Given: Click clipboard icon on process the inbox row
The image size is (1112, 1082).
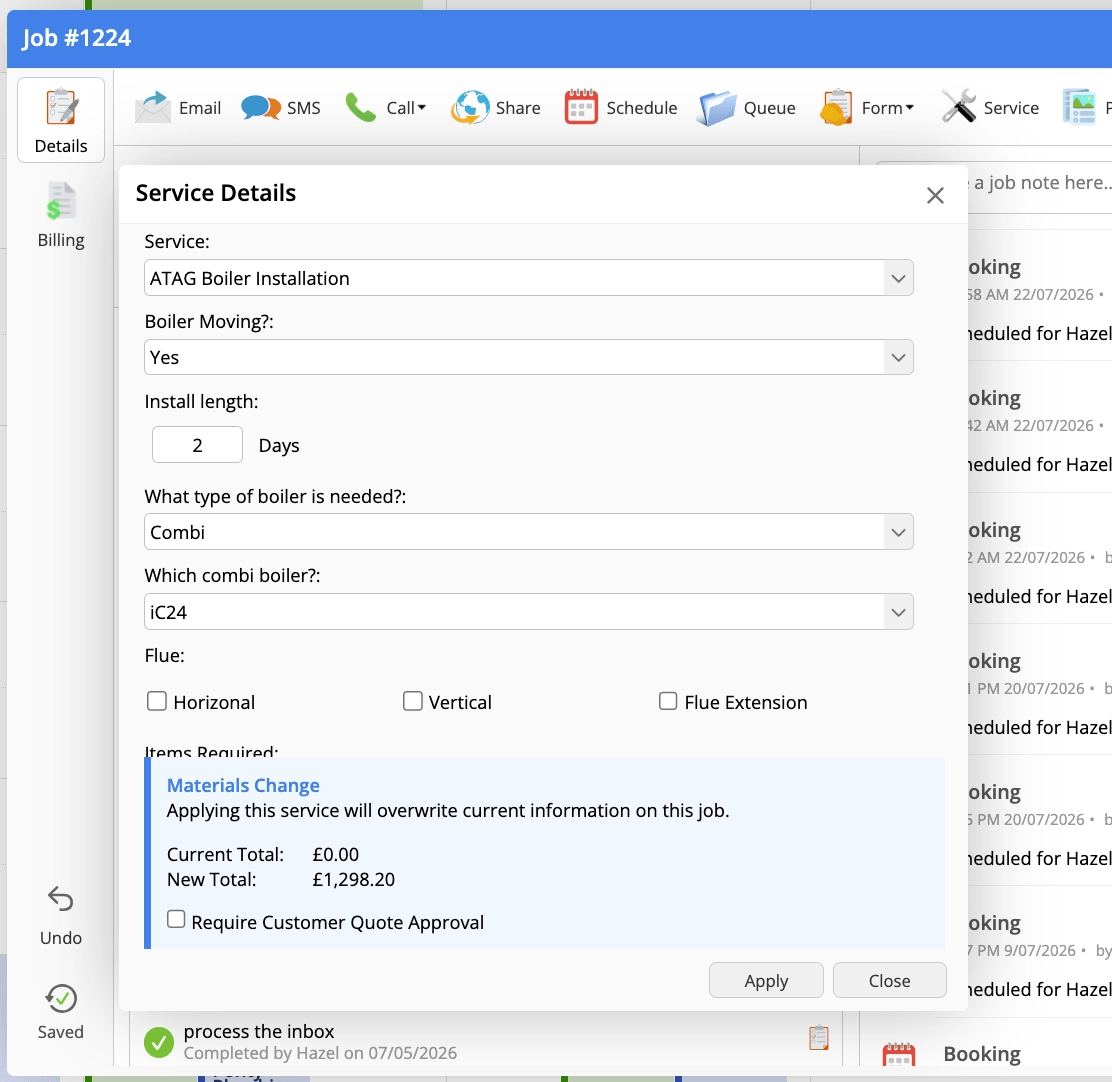Looking at the screenshot, I should click(x=819, y=1037).
